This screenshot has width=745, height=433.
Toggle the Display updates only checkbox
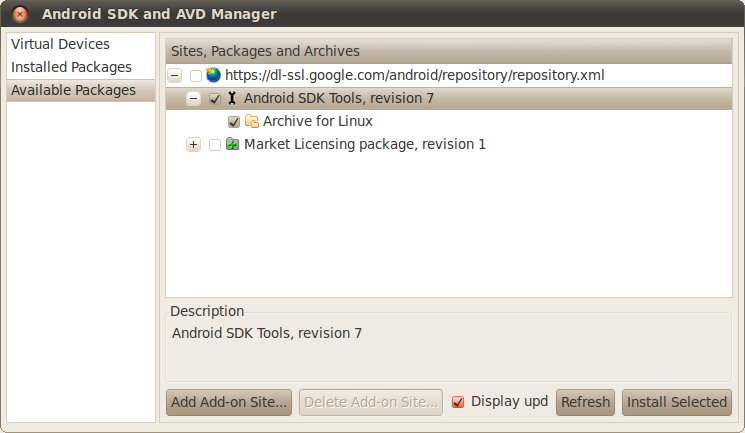[458, 402]
